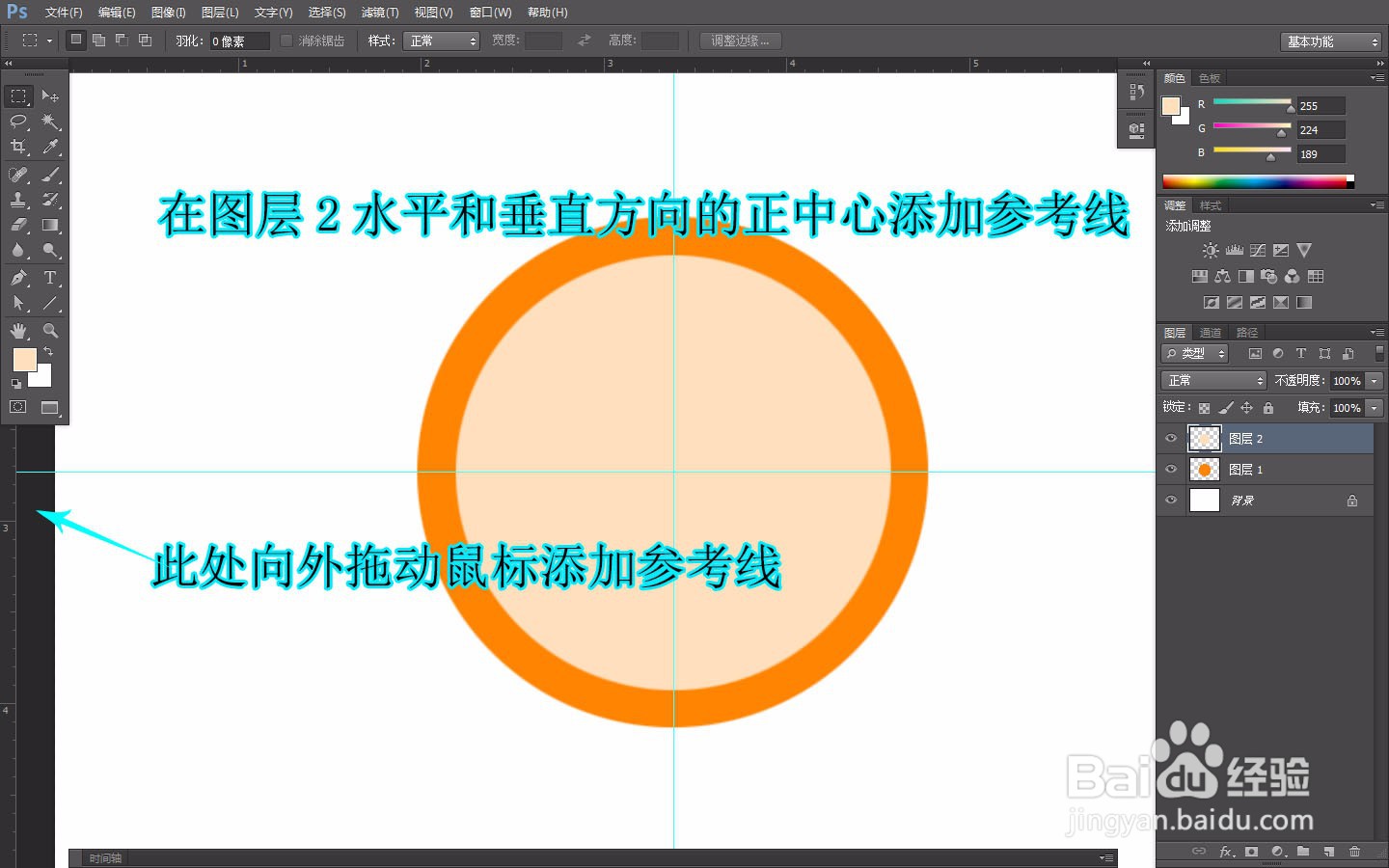
Task: Add a Levels adjustment
Action: [x=1234, y=251]
